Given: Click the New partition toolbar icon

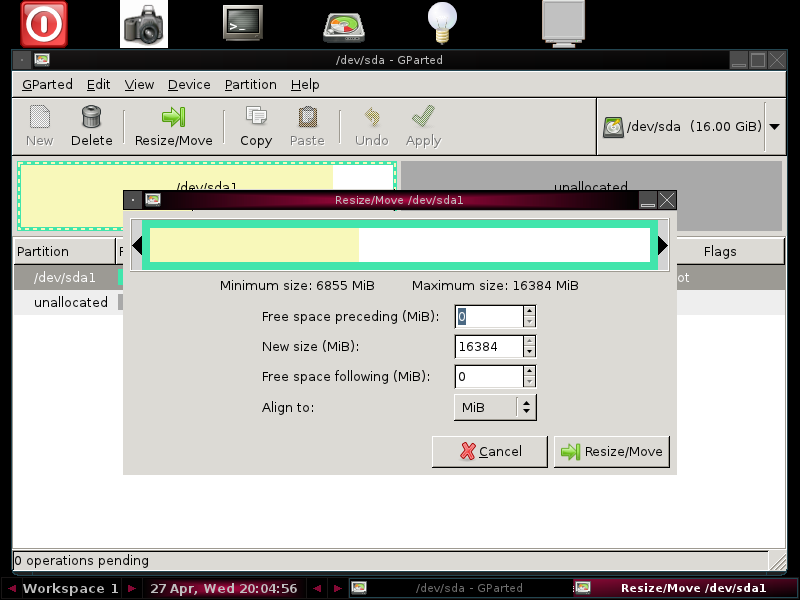Looking at the screenshot, I should pyautogui.click(x=40, y=126).
